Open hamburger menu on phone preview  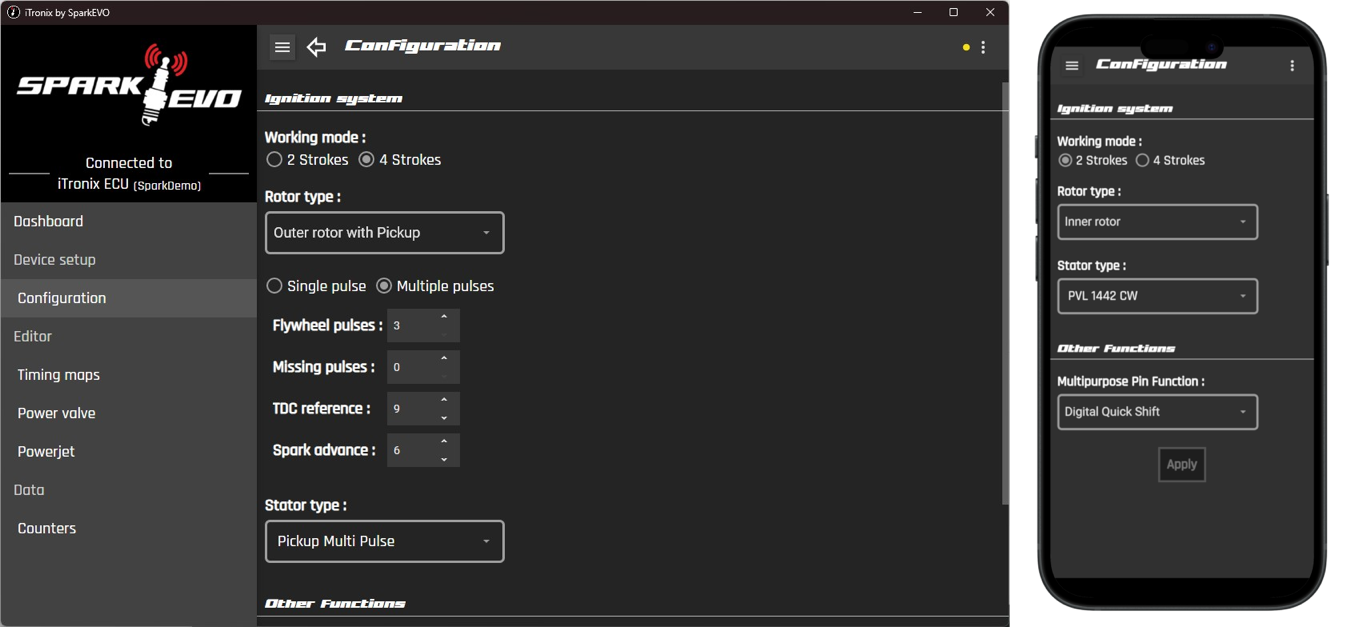click(1072, 66)
